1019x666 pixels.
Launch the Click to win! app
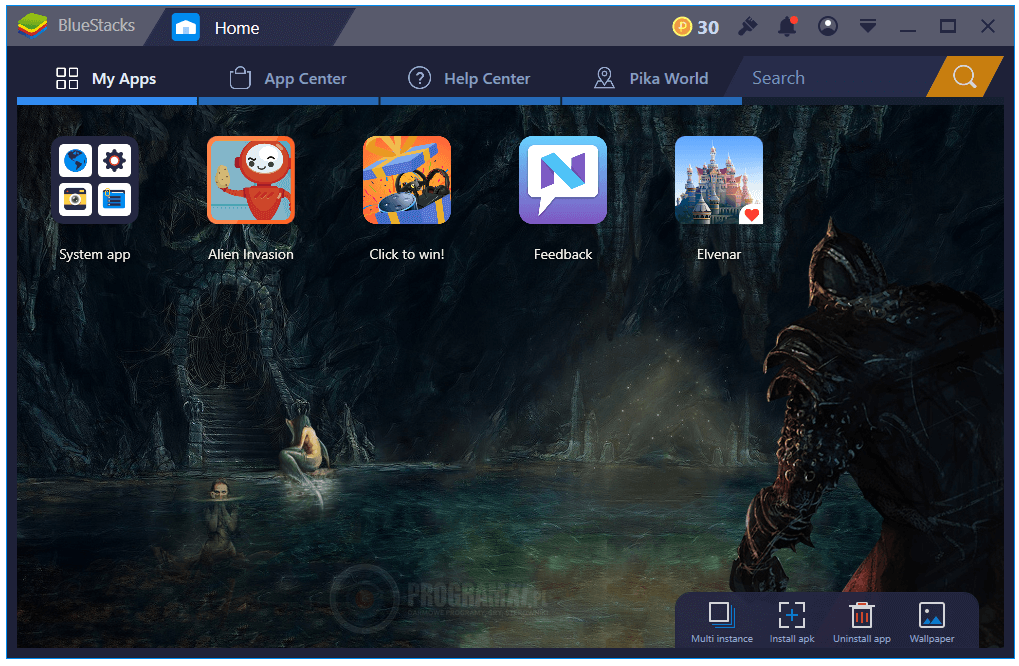pos(407,180)
